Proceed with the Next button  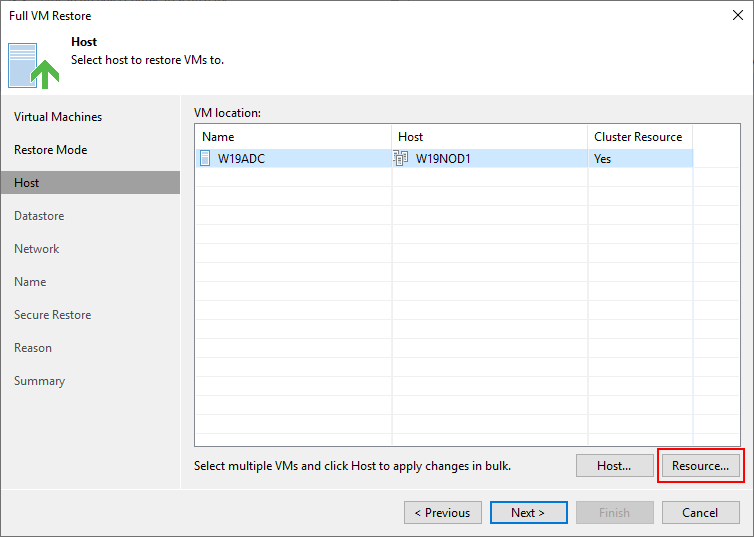[x=528, y=512]
